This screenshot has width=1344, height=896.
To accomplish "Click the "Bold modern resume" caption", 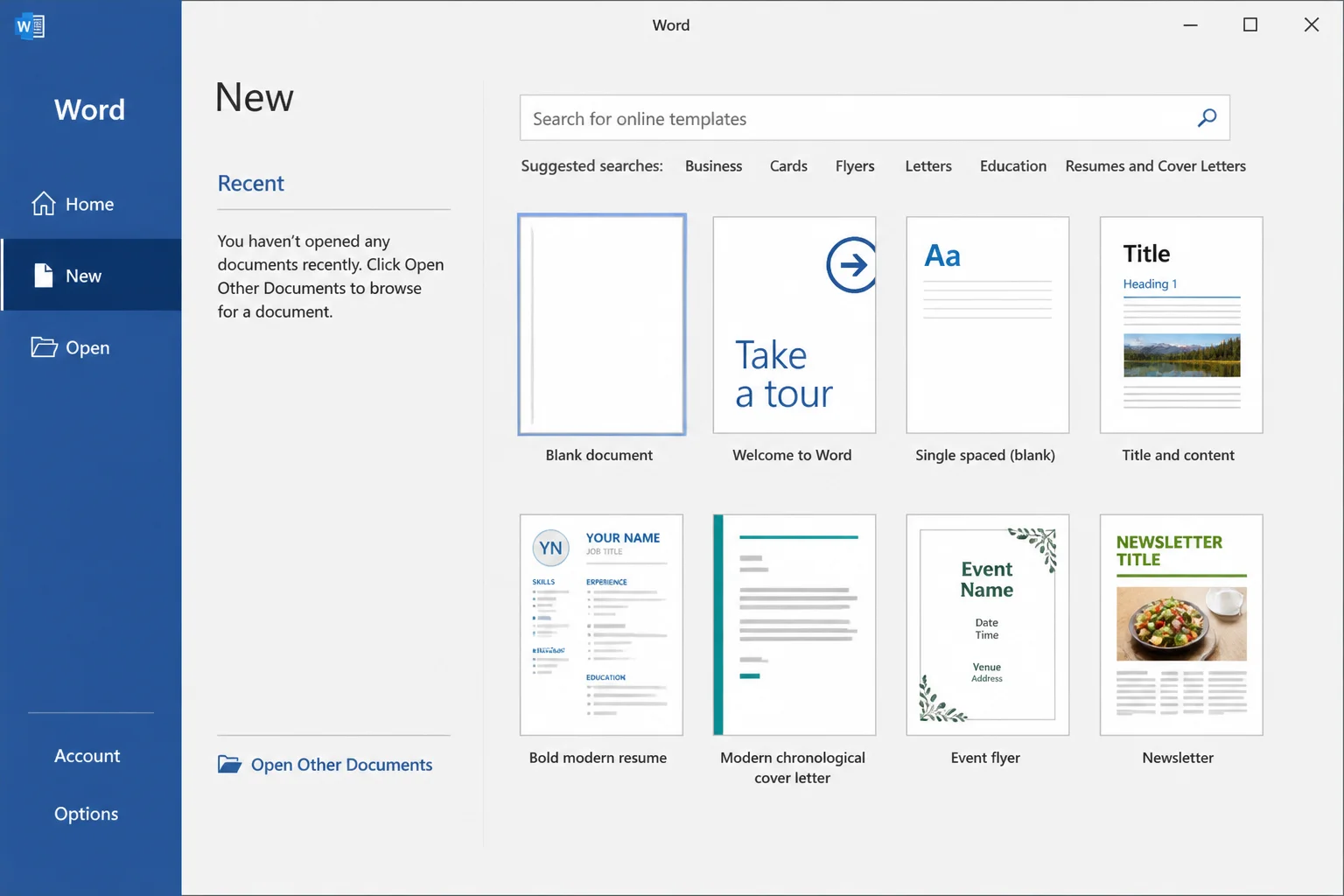I will (598, 757).
